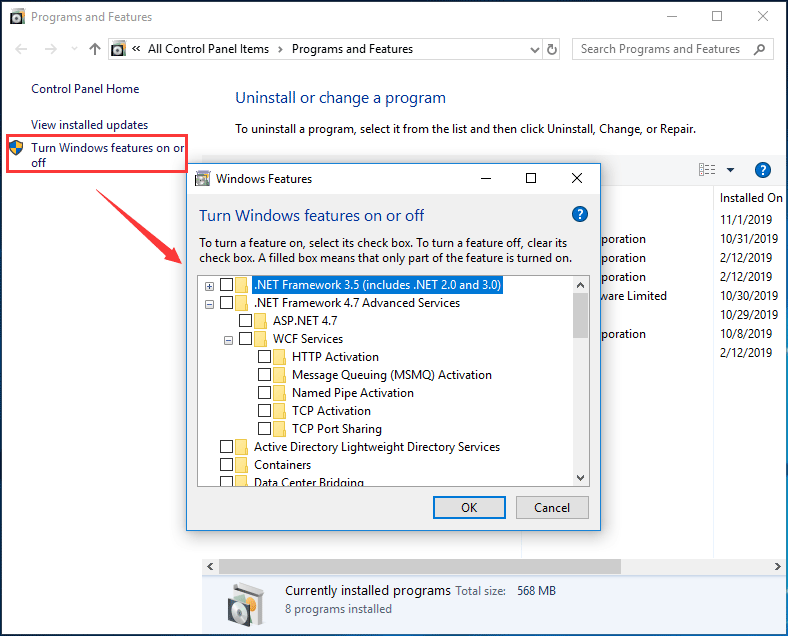Tick Message Queuing (MSMQ) Activation checkbox
788x636 pixels.
tap(264, 375)
